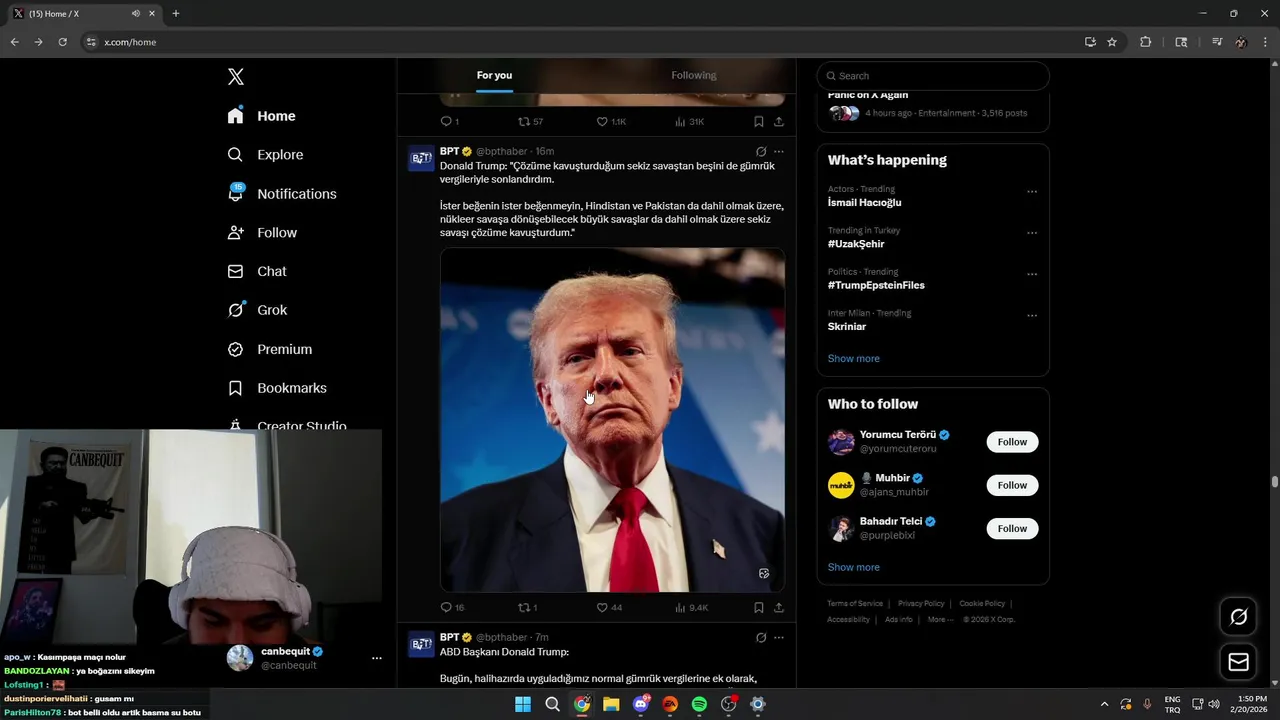Viewport: 1280px width, 720px height.
Task: Reply to the top post with 1 comment
Action: point(450,121)
